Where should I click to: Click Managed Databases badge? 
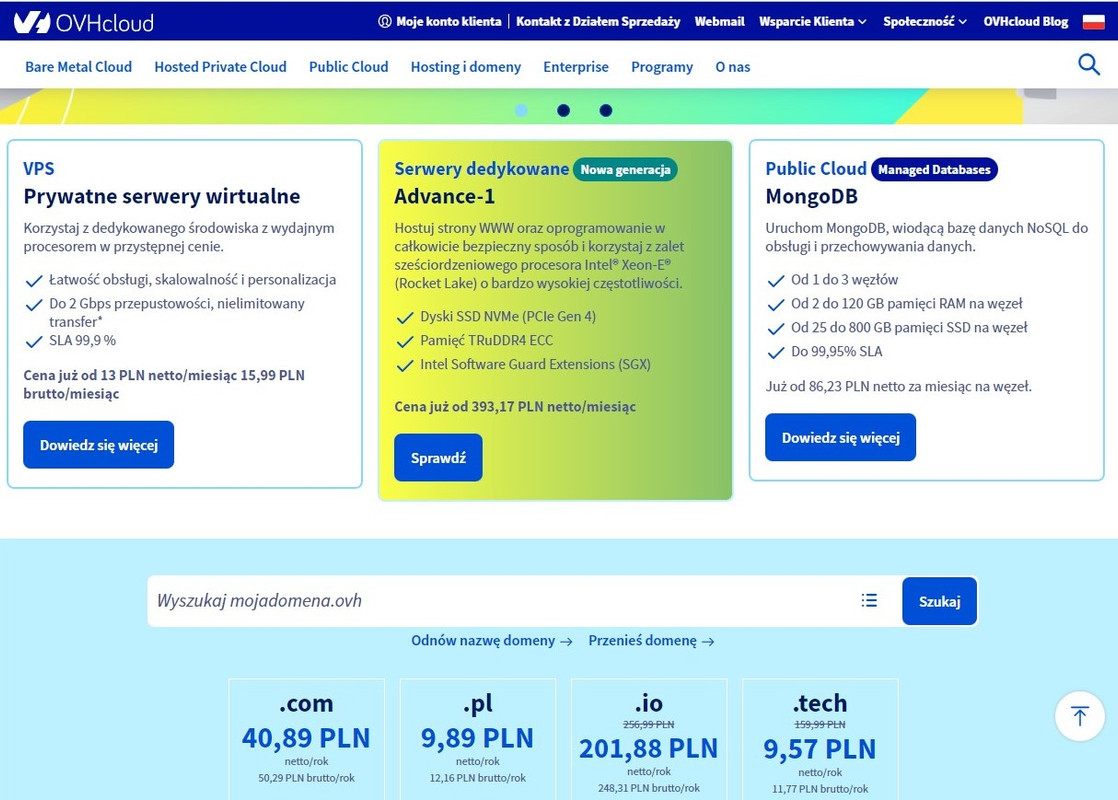(x=934, y=170)
